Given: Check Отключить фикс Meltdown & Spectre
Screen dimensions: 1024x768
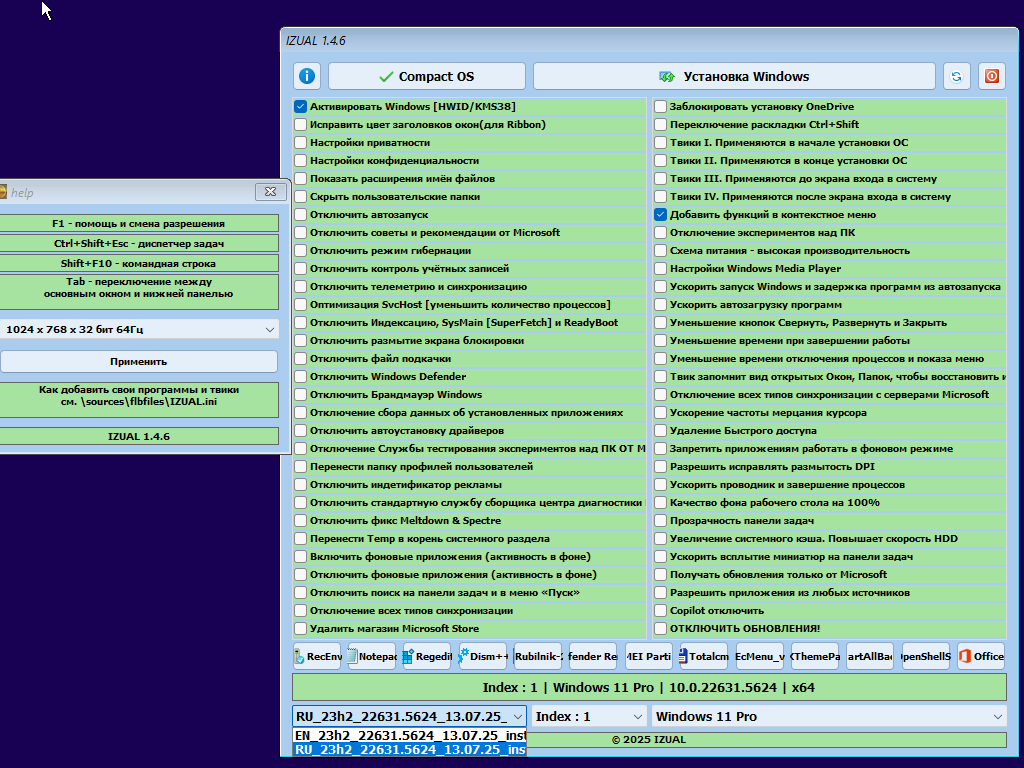Looking at the screenshot, I should click(300, 520).
